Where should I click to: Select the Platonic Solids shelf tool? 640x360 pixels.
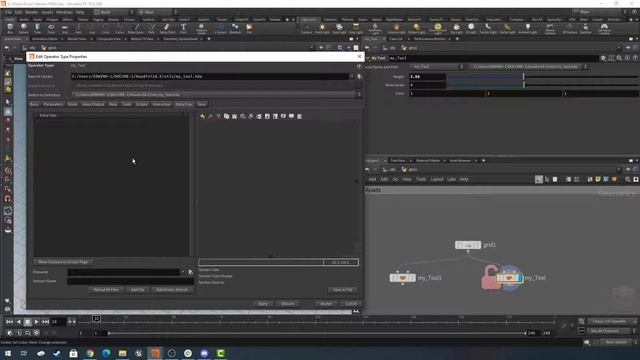(202, 29)
